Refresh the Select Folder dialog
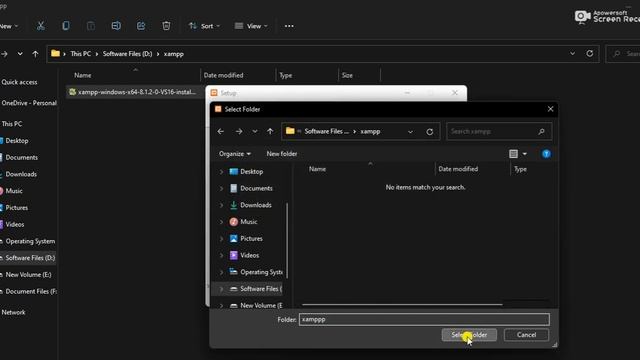Image resolution: width=640 pixels, height=360 pixels. 429,132
